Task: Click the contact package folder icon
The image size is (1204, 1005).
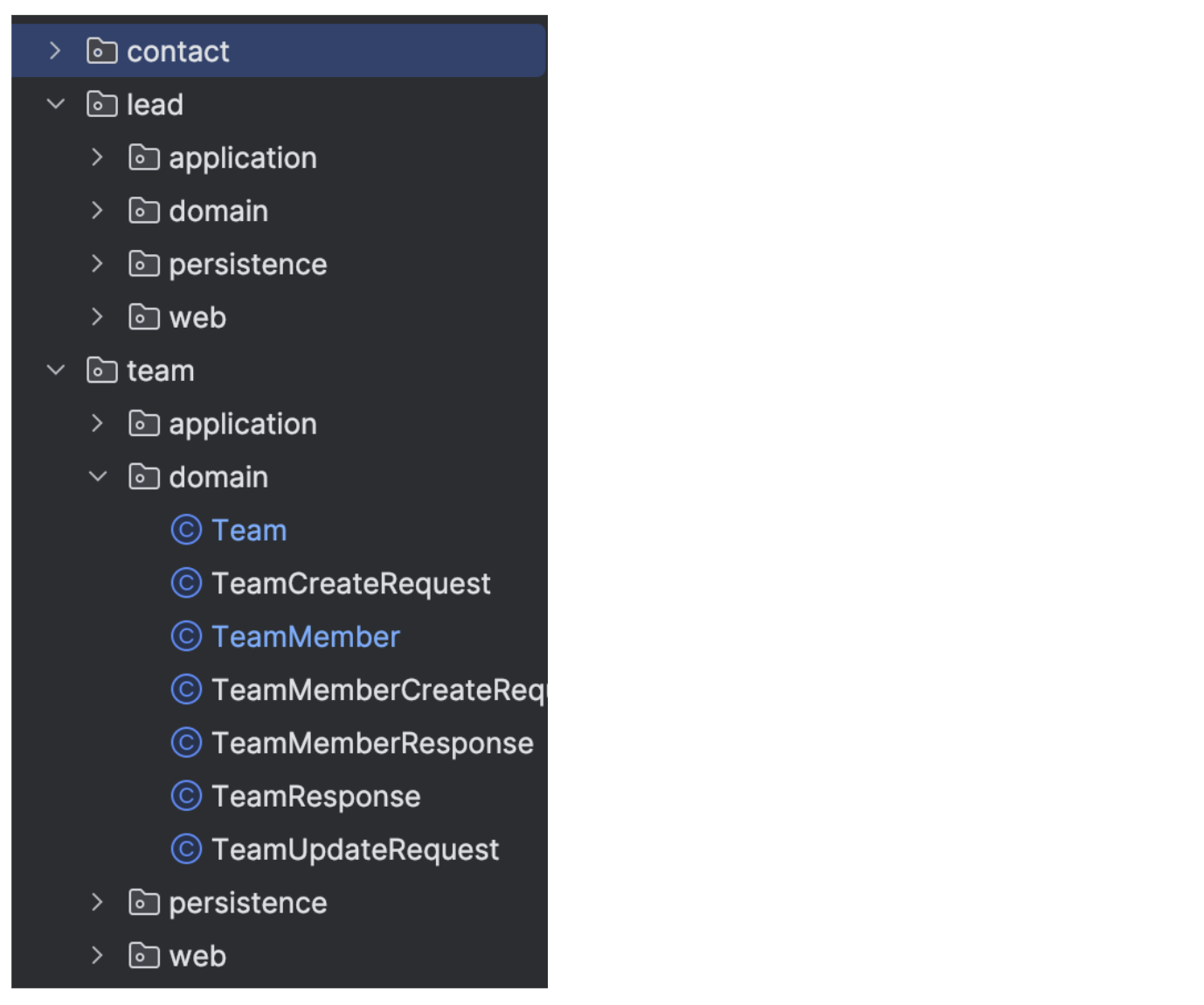Action: click(x=102, y=52)
